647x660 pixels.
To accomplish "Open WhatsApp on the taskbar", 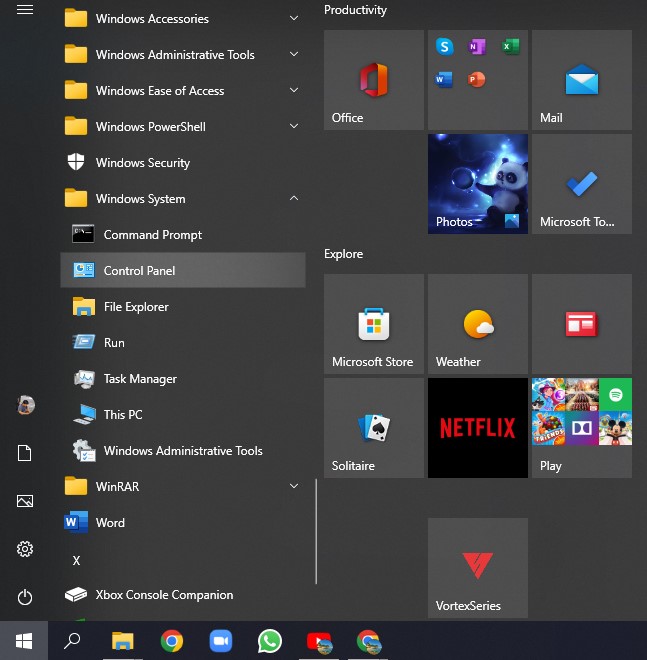I will pos(270,641).
